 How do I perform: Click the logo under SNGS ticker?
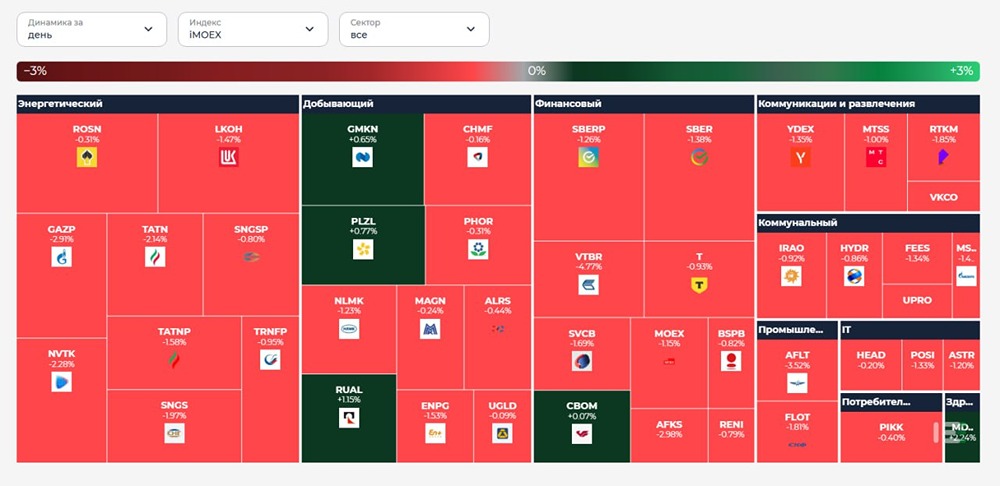pos(174,433)
